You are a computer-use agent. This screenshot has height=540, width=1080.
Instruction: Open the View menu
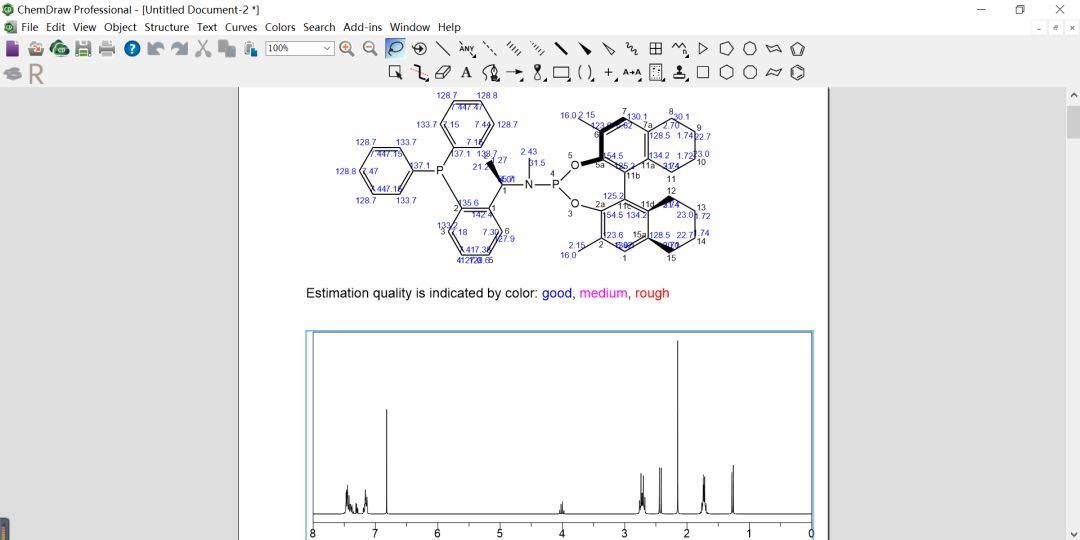coord(85,28)
